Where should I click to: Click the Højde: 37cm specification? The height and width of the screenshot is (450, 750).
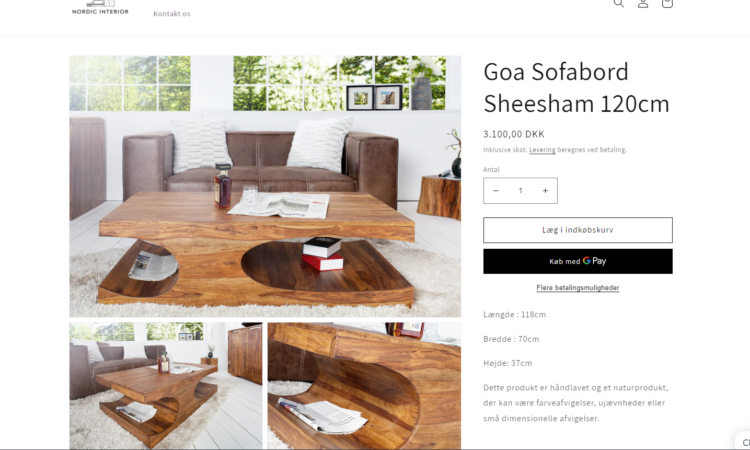507,363
